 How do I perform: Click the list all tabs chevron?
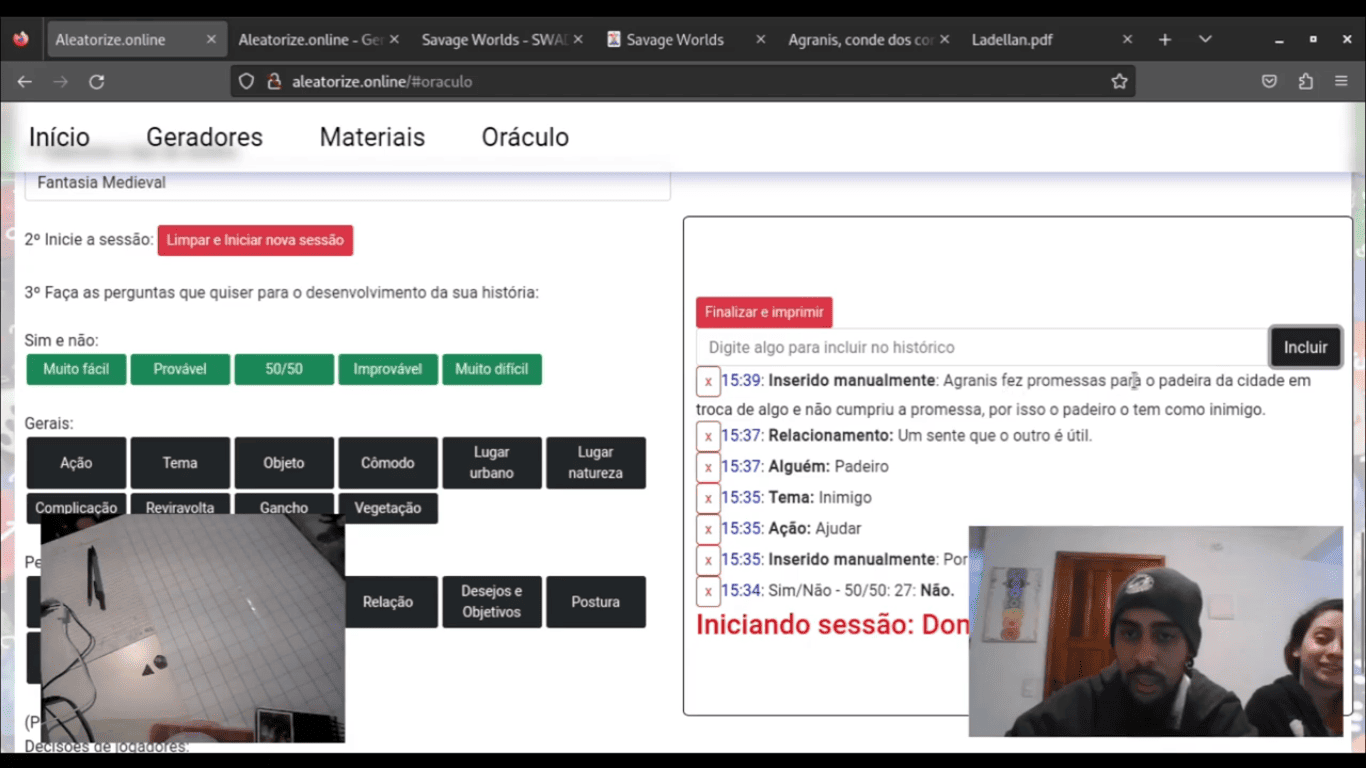[1205, 40]
